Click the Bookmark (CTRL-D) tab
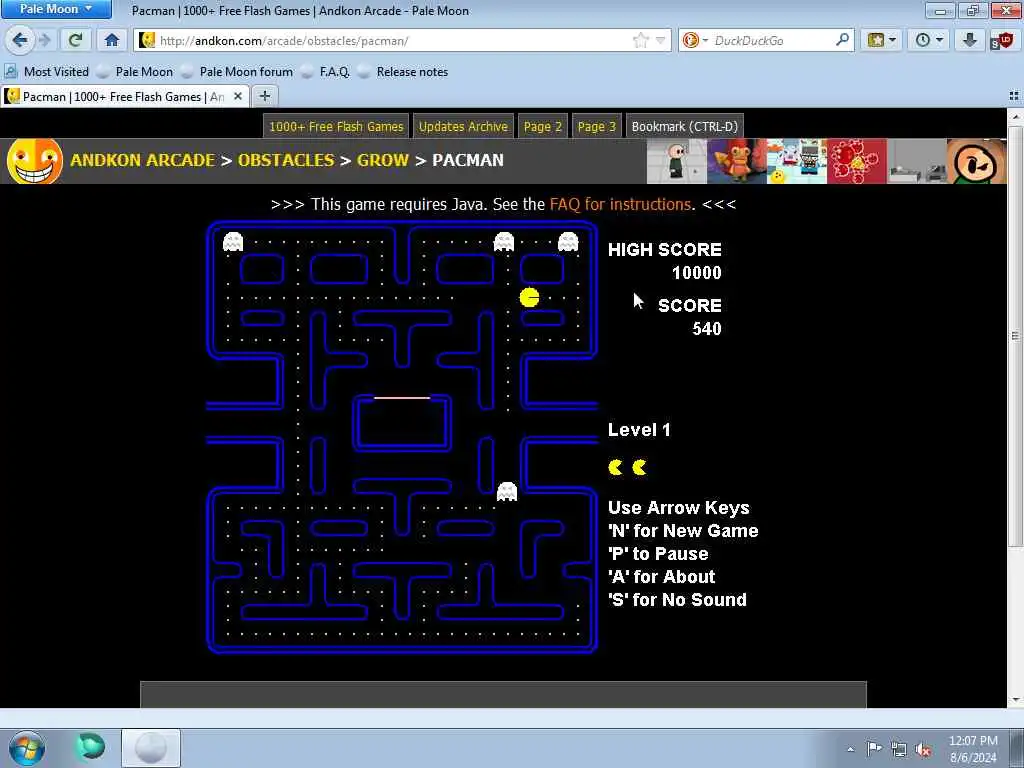This screenshot has width=1024, height=768. coord(684,127)
